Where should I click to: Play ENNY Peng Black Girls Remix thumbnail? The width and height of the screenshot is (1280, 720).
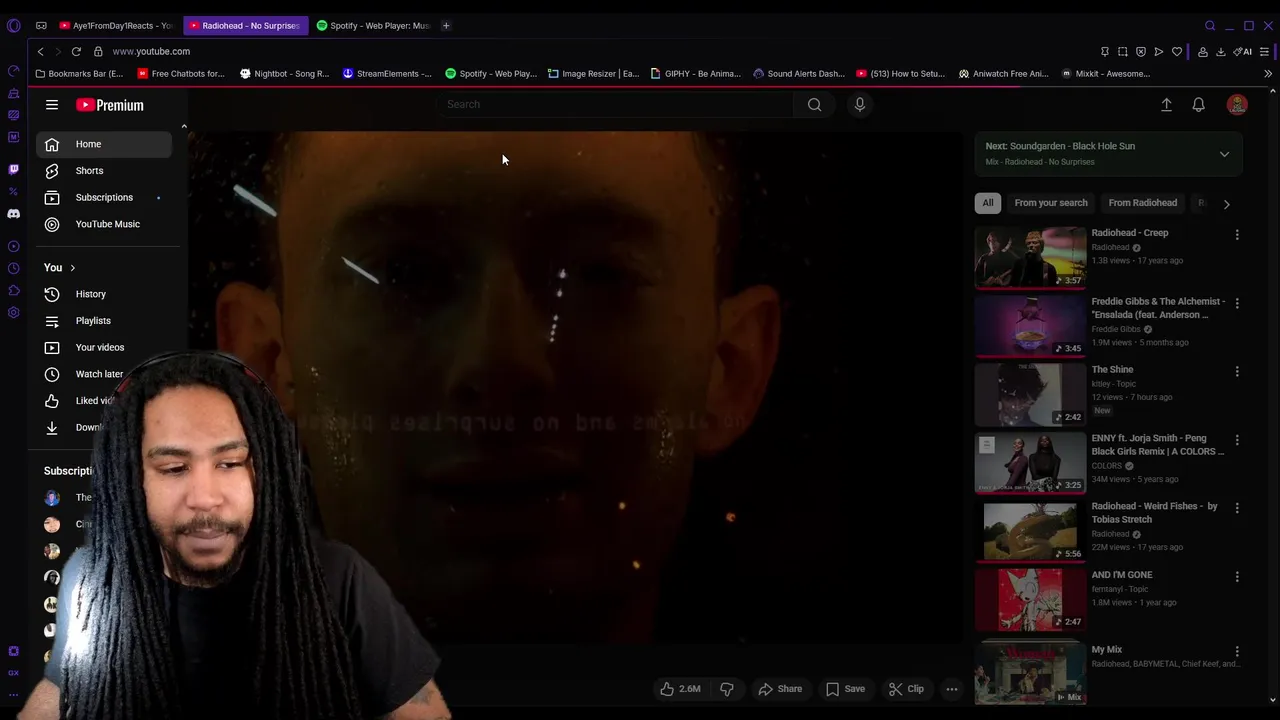1030,463
